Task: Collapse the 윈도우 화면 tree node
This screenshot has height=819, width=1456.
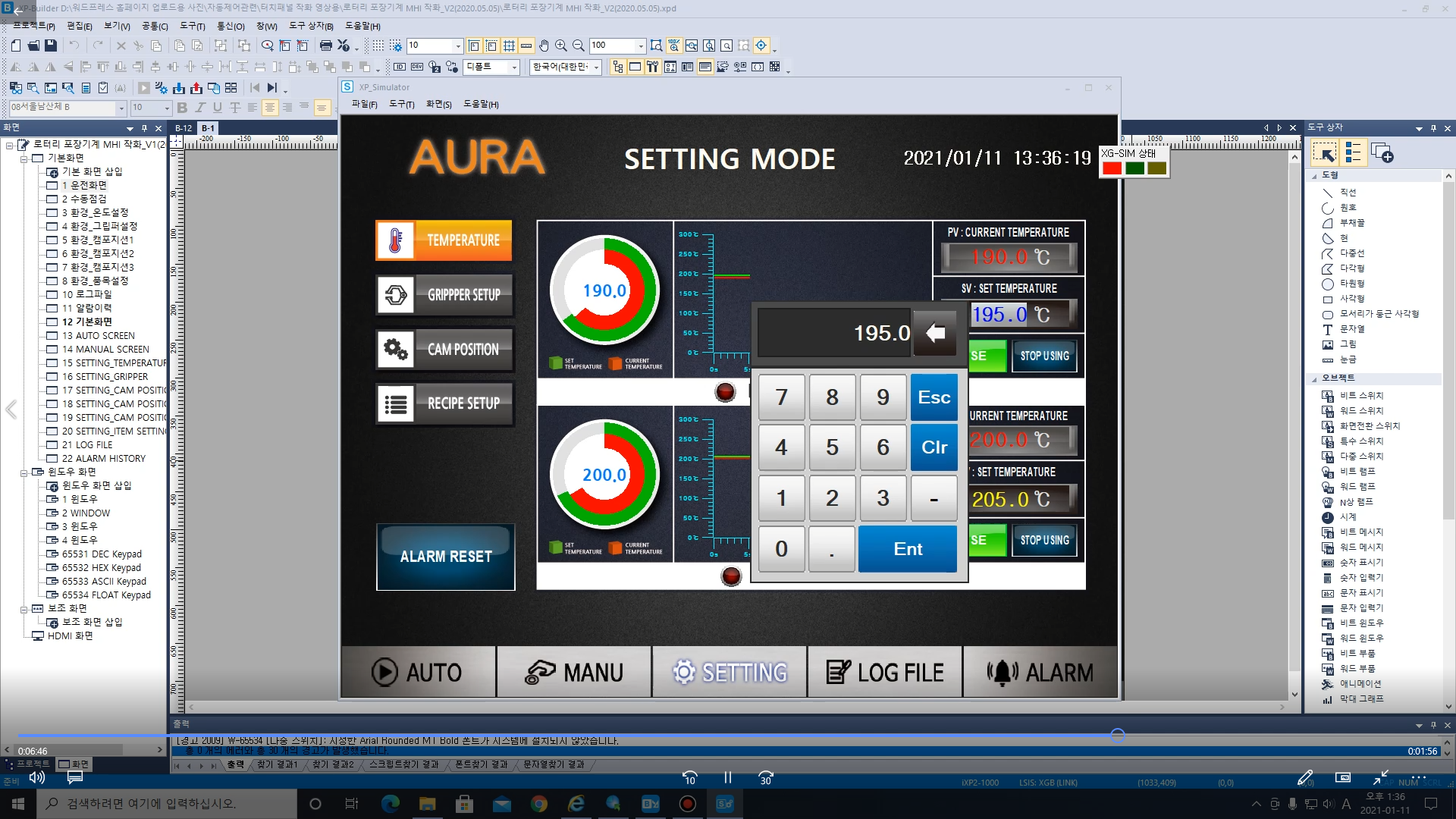Action: [x=24, y=472]
